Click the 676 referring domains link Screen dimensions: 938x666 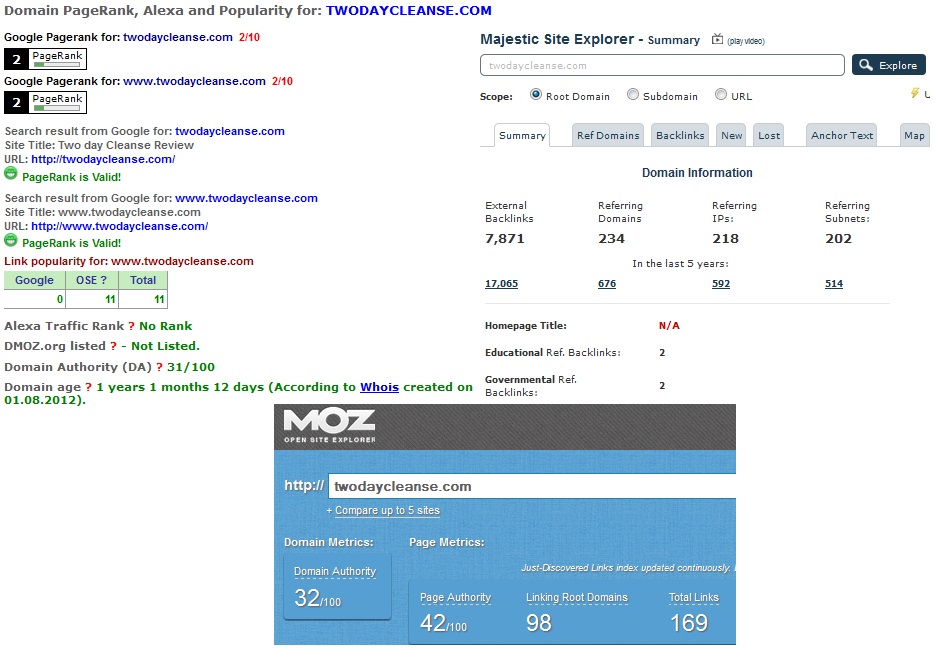pyautogui.click(x=607, y=284)
